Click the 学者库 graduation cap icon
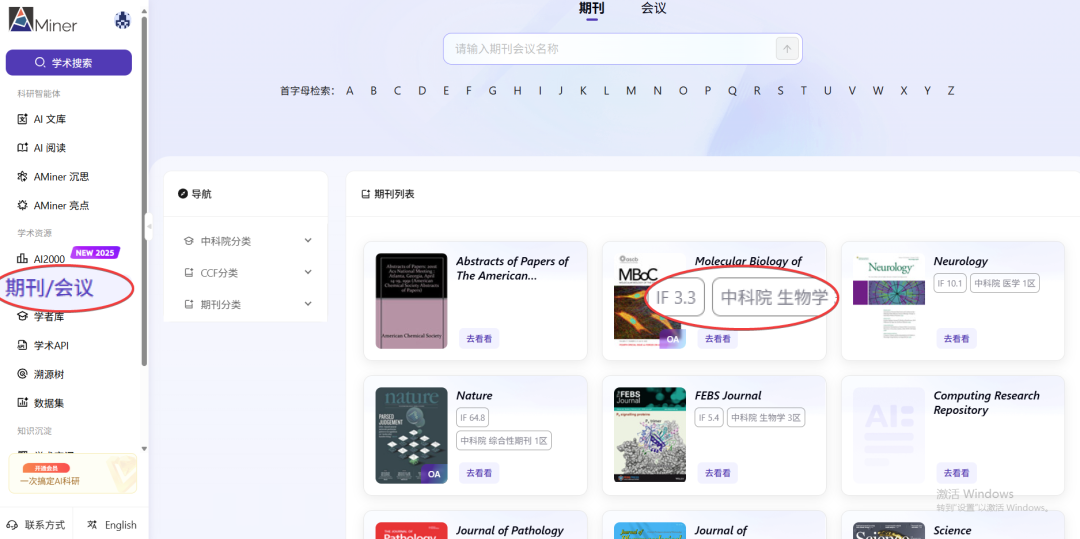Image resolution: width=1080 pixels, height=539 pixels. pyautogui.click(x=22, y=317)
